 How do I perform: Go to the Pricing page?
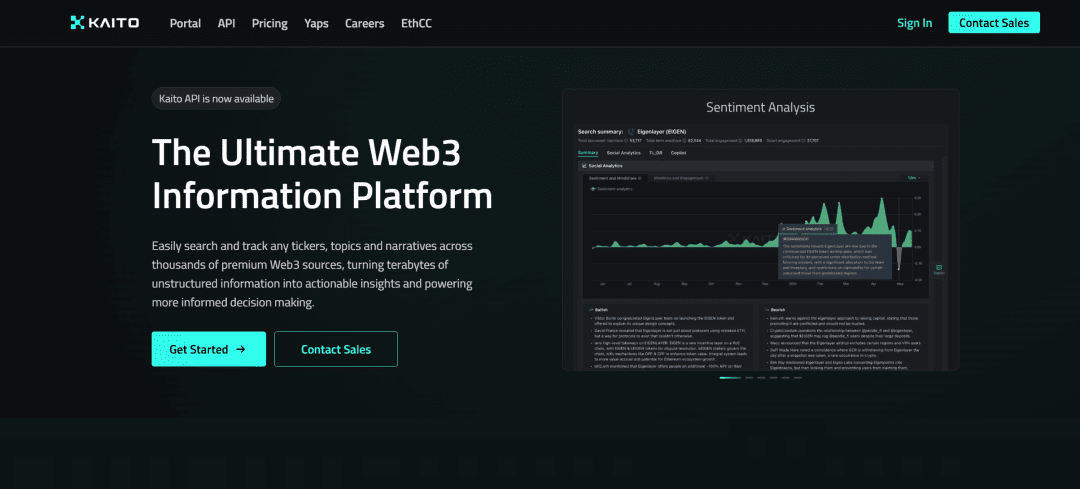tap(269, 23)
